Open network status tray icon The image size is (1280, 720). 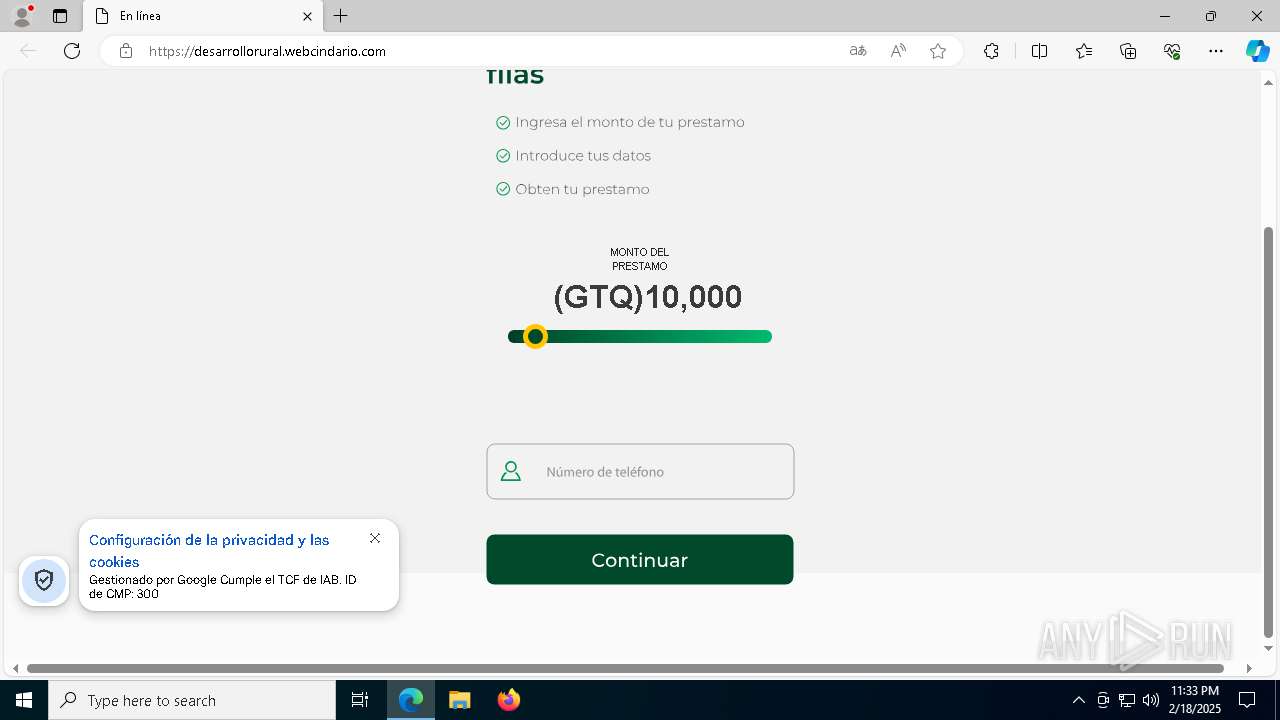tap(1127, 700)
